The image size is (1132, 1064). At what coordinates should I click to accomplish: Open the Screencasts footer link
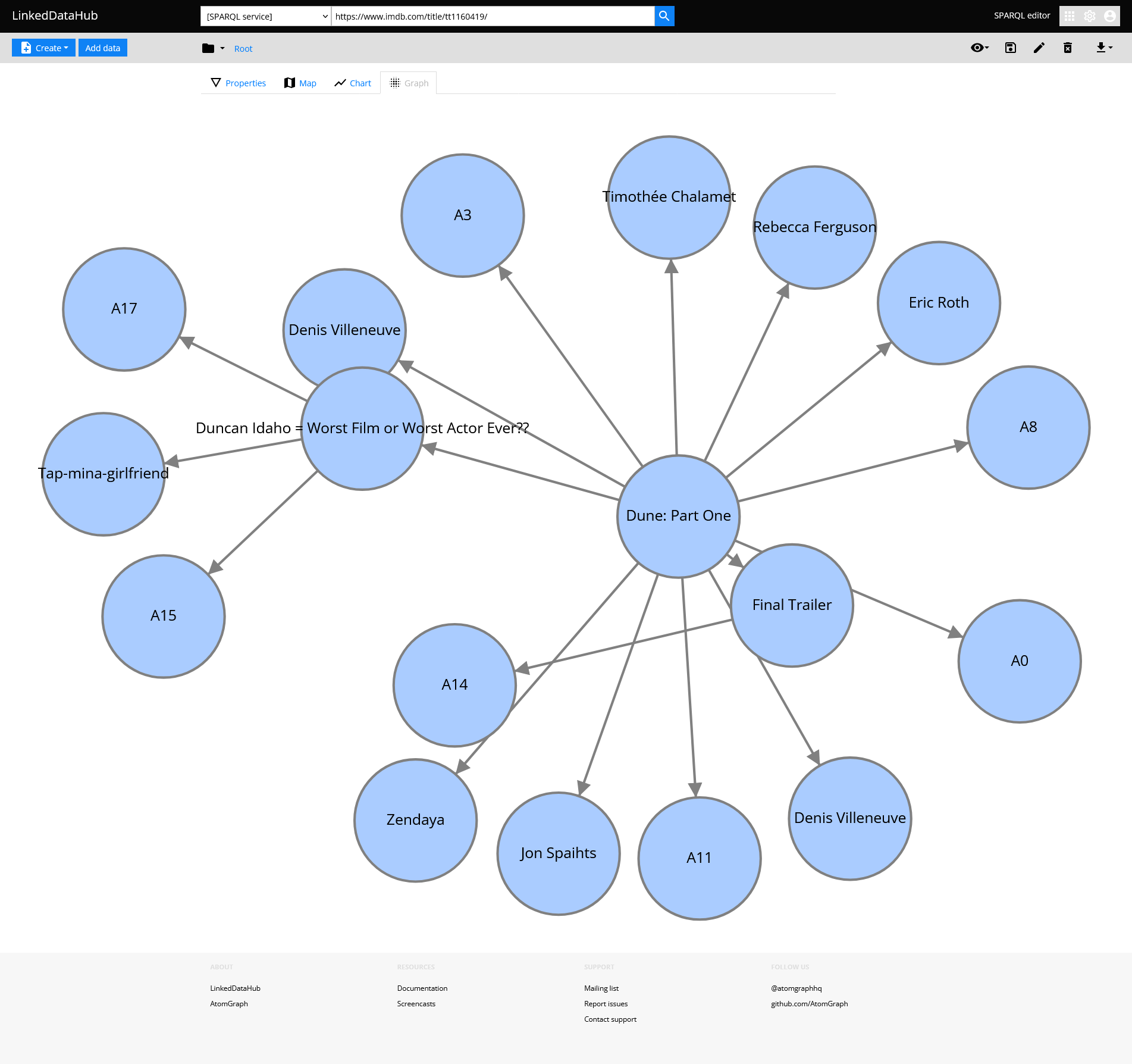[x=416, y=1004]
